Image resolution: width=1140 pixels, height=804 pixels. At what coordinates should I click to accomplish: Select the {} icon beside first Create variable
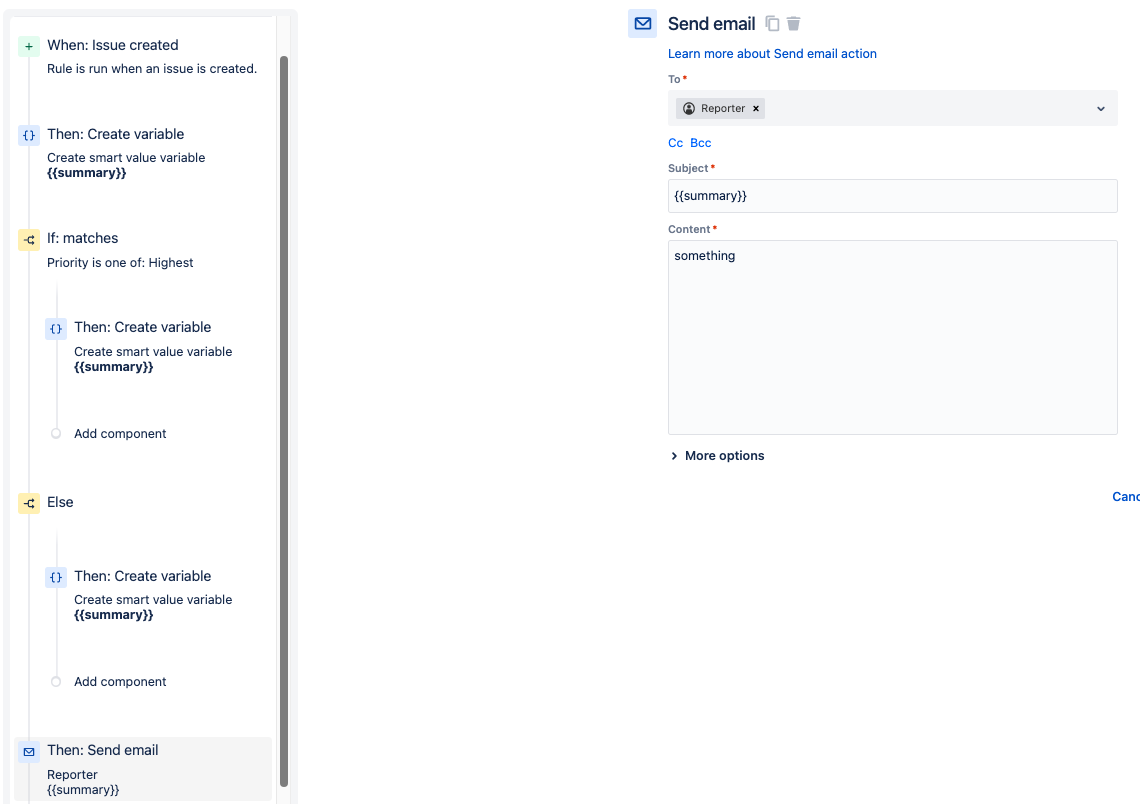click(x=29, y=134)
